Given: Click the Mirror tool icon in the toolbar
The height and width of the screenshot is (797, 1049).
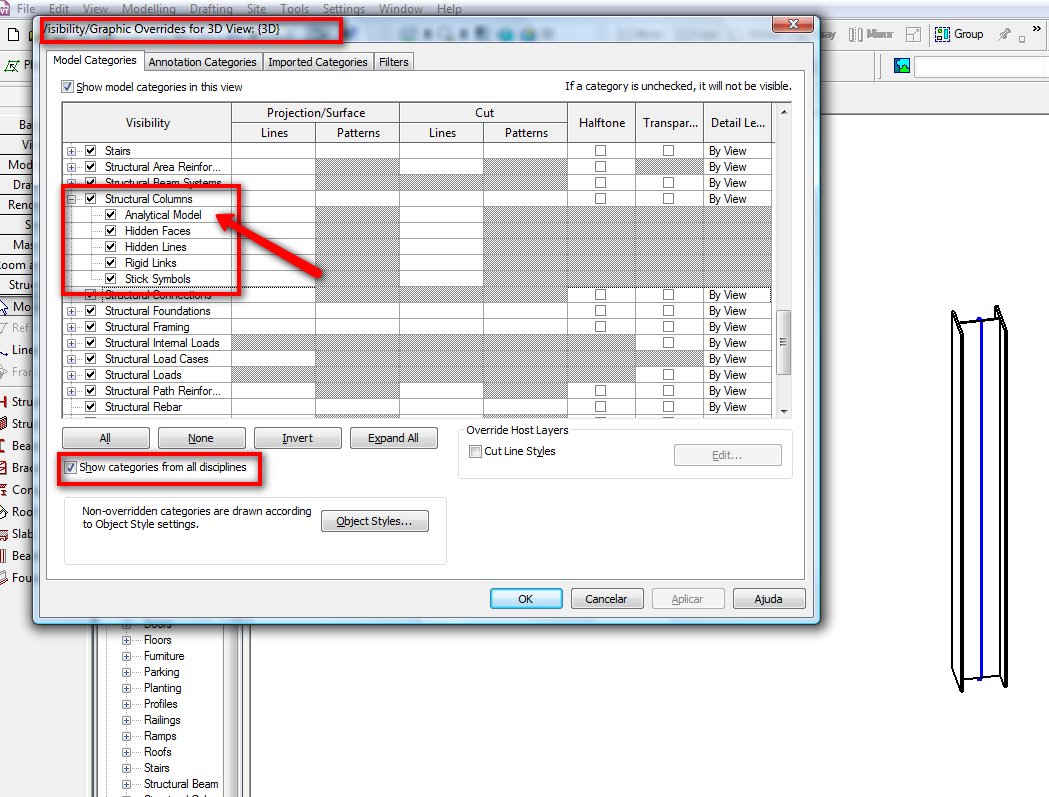Looking at the screenshot, I should pos(856,34).
